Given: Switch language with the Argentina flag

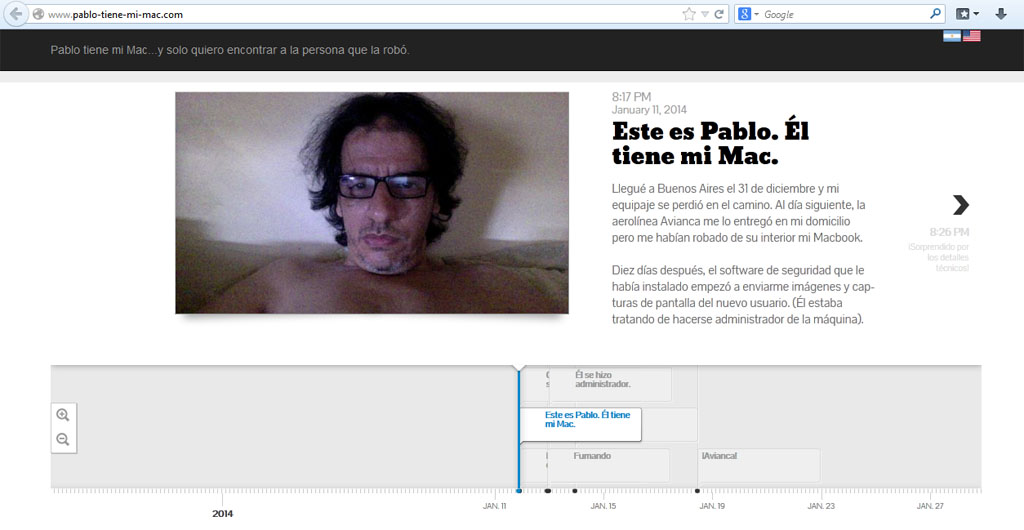Looking at the screenshot, I should pos(952,36).
